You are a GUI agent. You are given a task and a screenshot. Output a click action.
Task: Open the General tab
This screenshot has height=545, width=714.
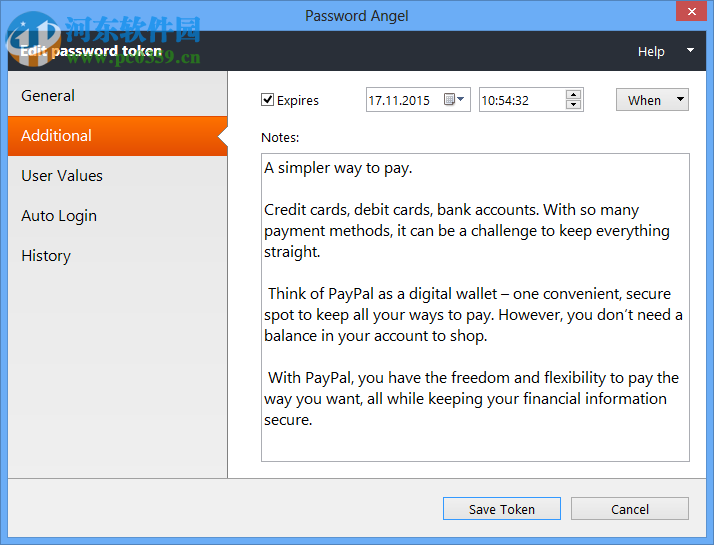(117, 96)
